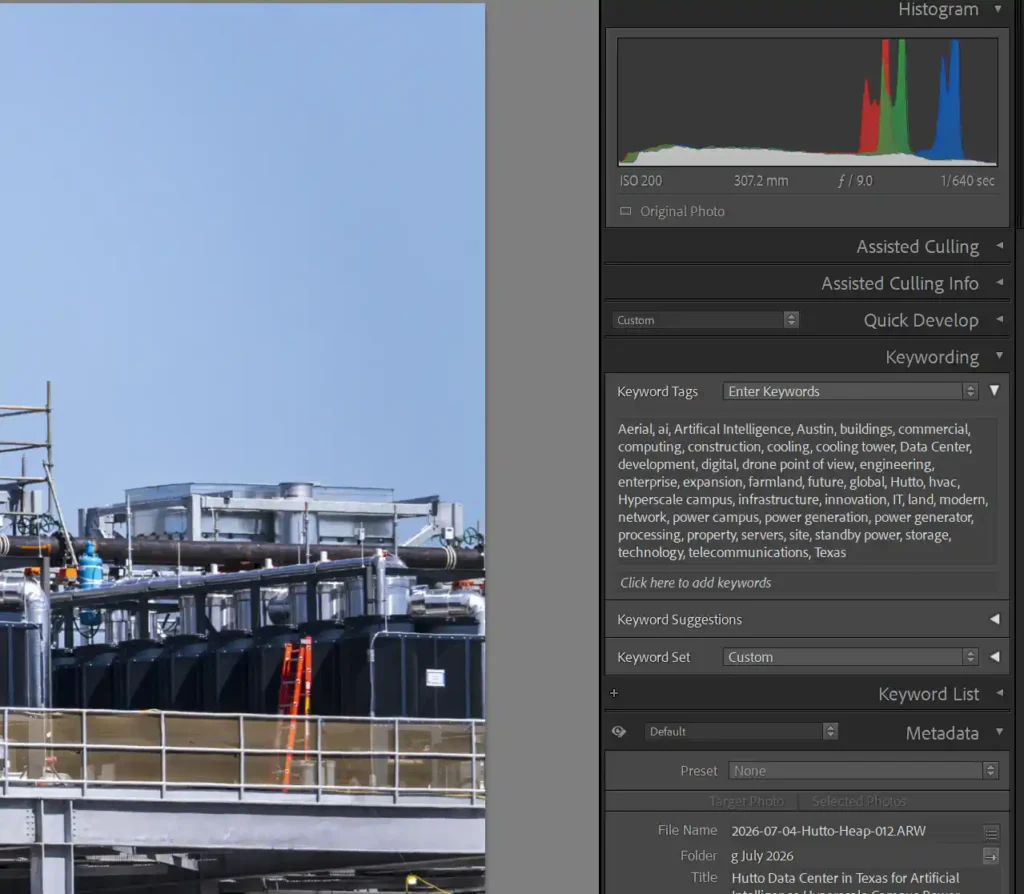1024x894 pixels.
Task: Click the Folder value g July 2026
Action: 762,855
